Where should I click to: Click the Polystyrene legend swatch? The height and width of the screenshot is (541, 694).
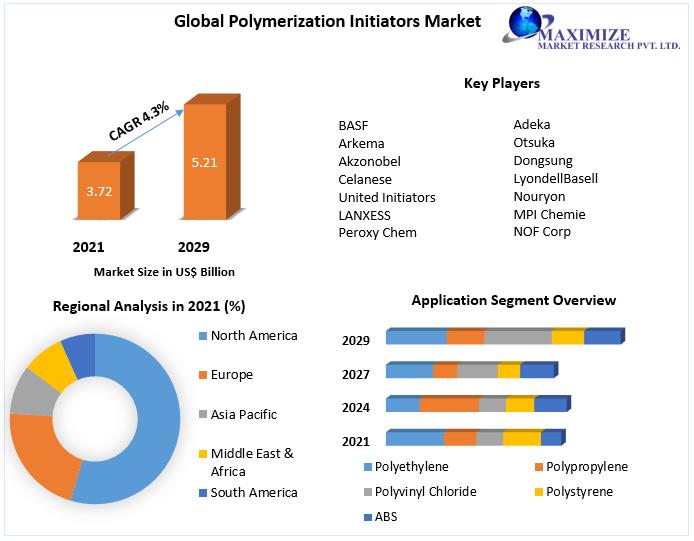coord(539,492)
